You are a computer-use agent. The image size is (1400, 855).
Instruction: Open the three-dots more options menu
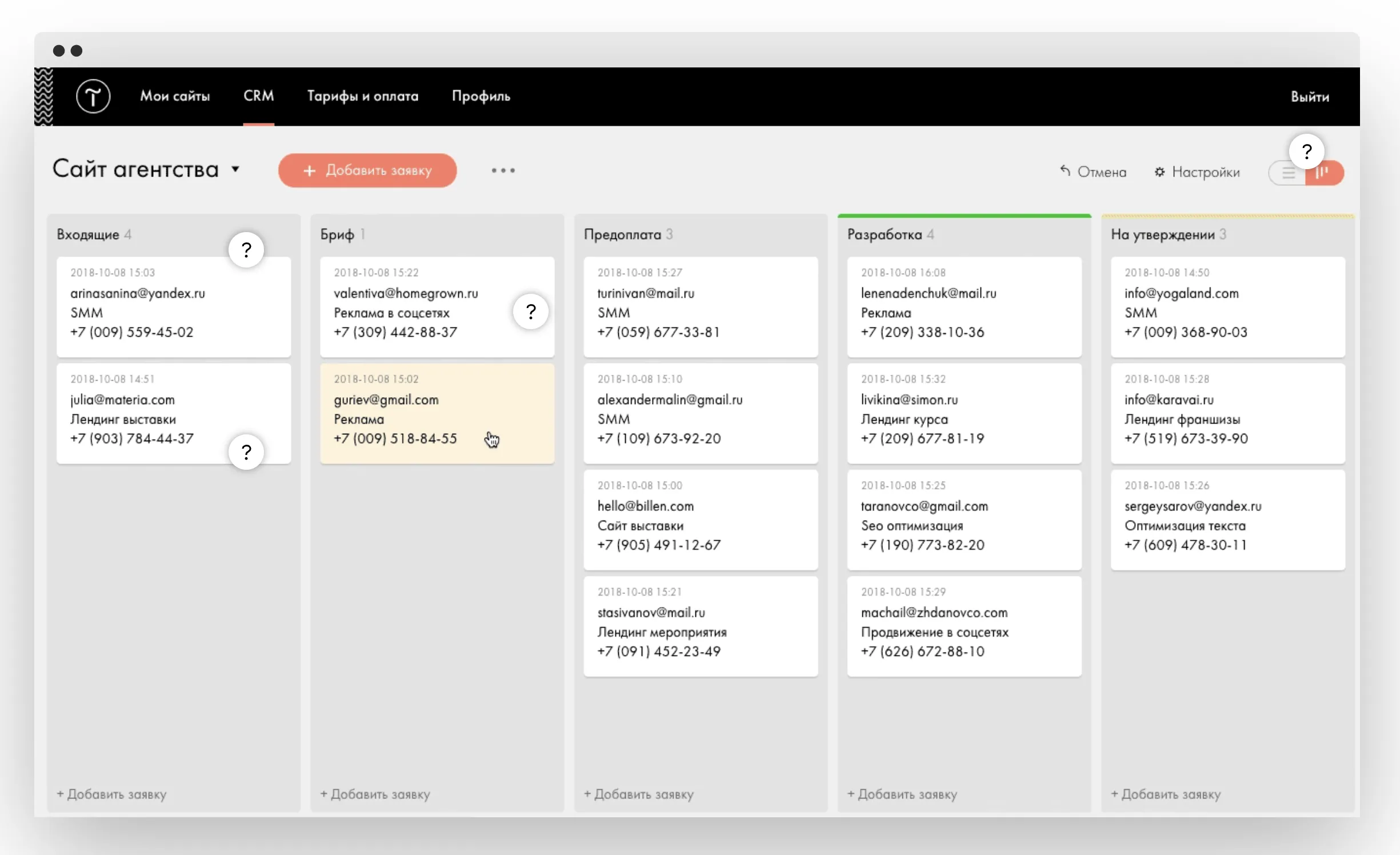[503, 170]
